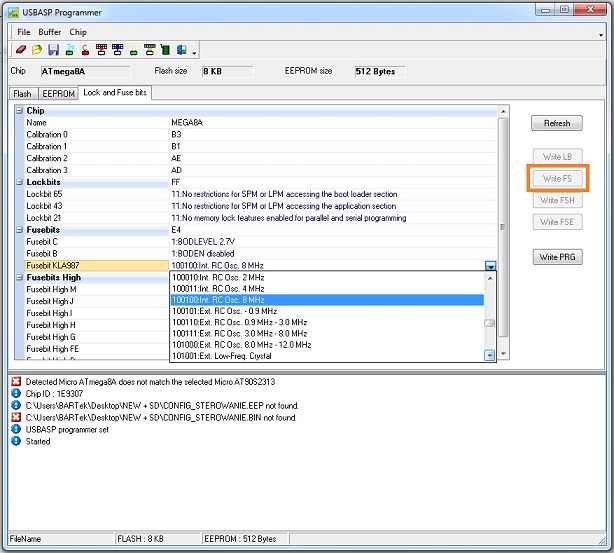614x553 pixels.
Task: Toggle the Fusebit KLA987 dropdown arrow
Action: 490,266
